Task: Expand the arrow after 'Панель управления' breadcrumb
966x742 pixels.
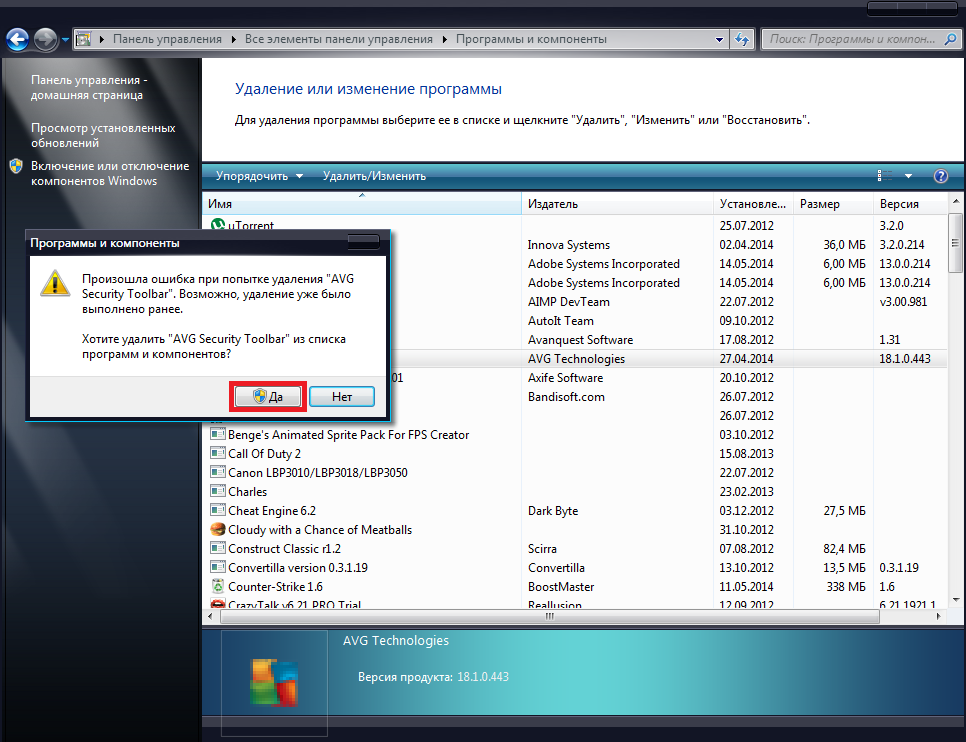Action: 233,39
